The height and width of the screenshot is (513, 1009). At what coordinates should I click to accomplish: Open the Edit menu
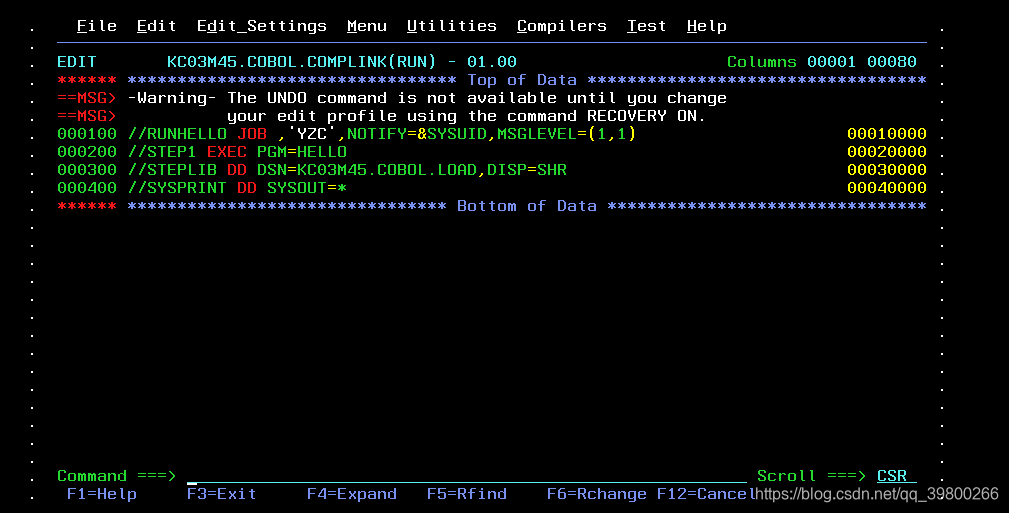click(x=156, y=26)
